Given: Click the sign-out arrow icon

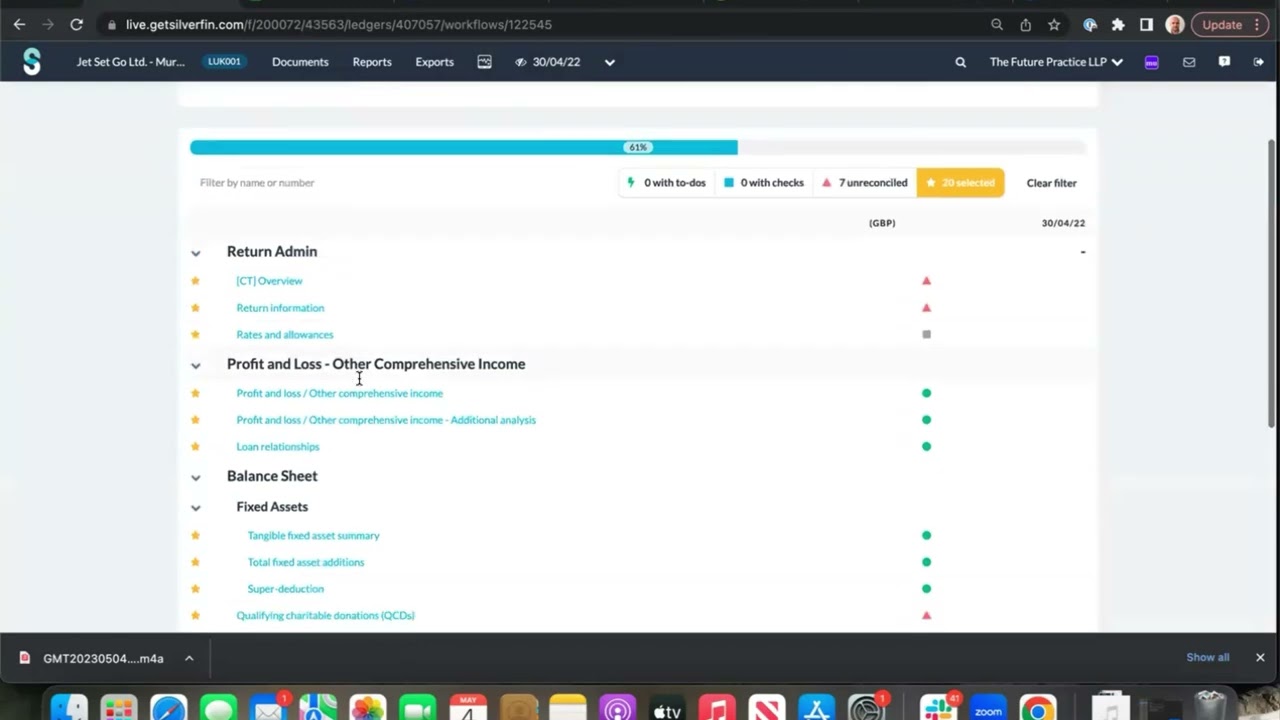Looking at the screenshot, I should click(x=1258, y=62).
